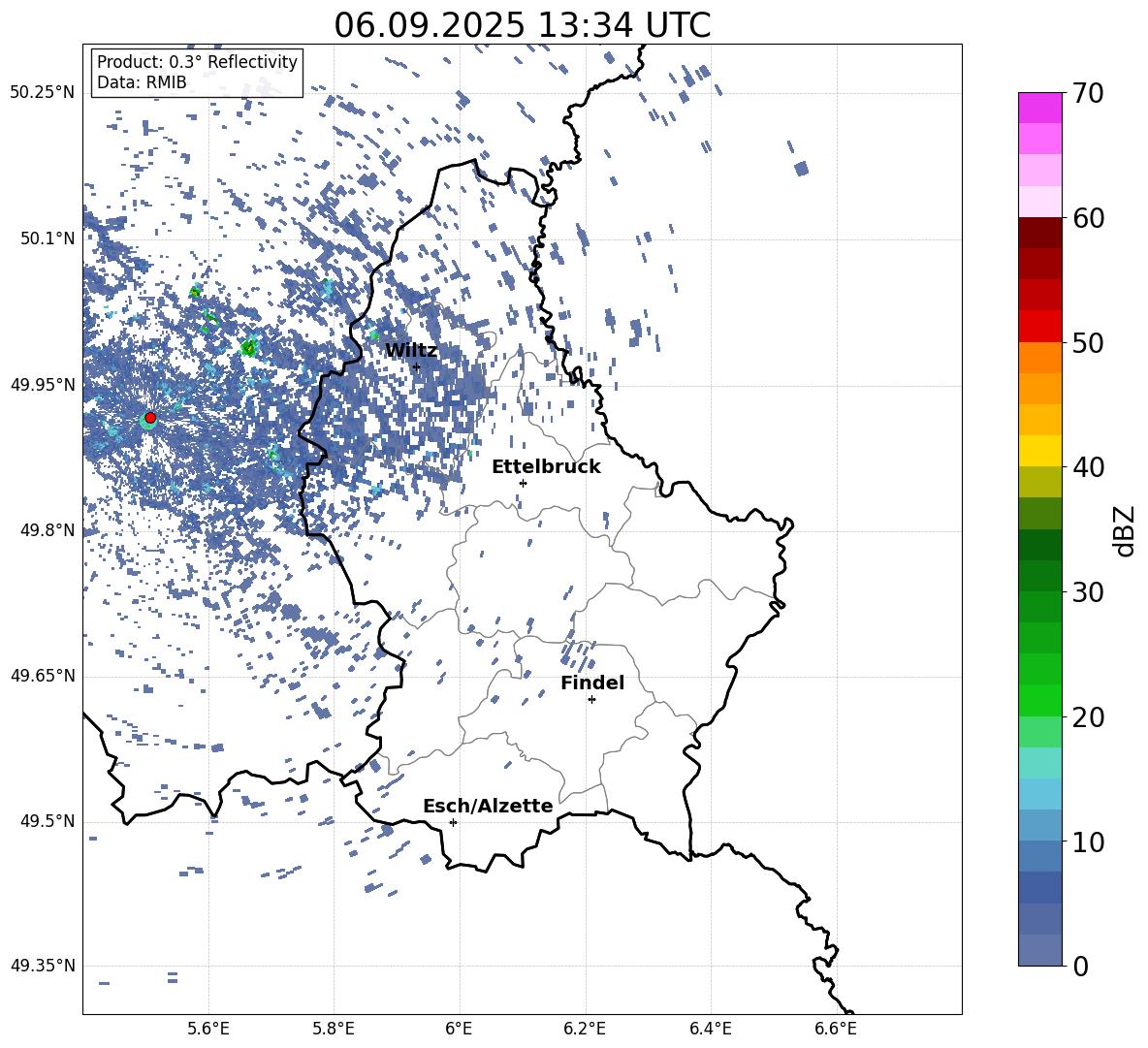Click the orange colorbar swatch below 50
1148x1048 pixels.
click(x=1040, y=358)
